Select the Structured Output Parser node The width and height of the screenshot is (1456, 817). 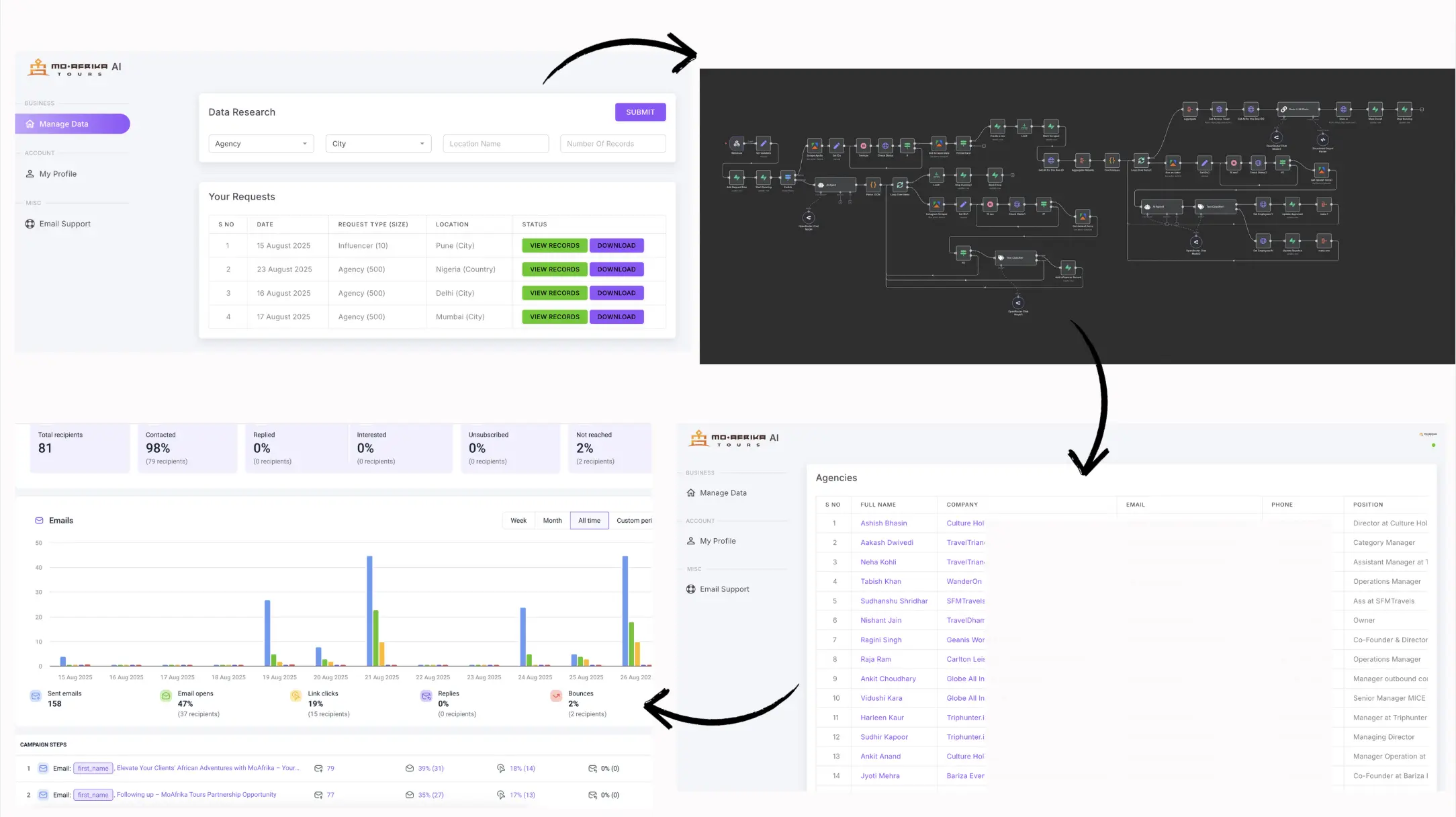coord(1323,140)
